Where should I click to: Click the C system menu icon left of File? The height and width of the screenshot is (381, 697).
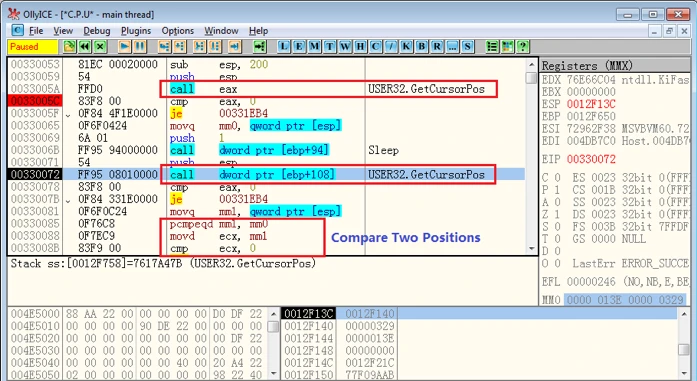click(x=17, y=30)
